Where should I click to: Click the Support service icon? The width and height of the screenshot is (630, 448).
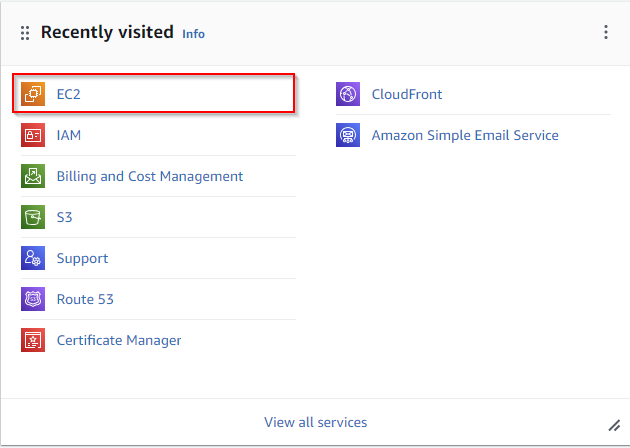tap(33, 258)
